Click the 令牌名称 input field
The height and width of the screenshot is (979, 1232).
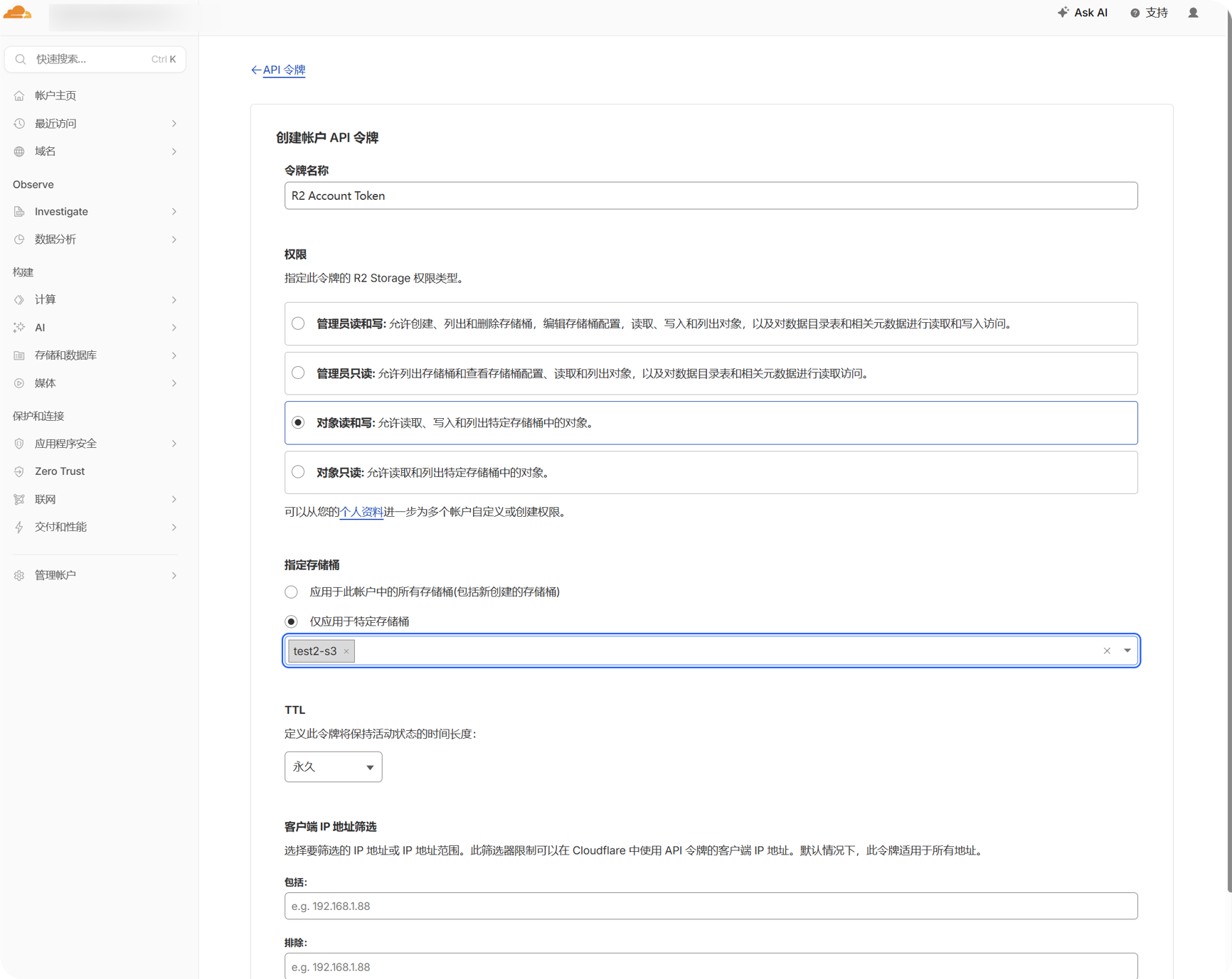pos(711,196)
